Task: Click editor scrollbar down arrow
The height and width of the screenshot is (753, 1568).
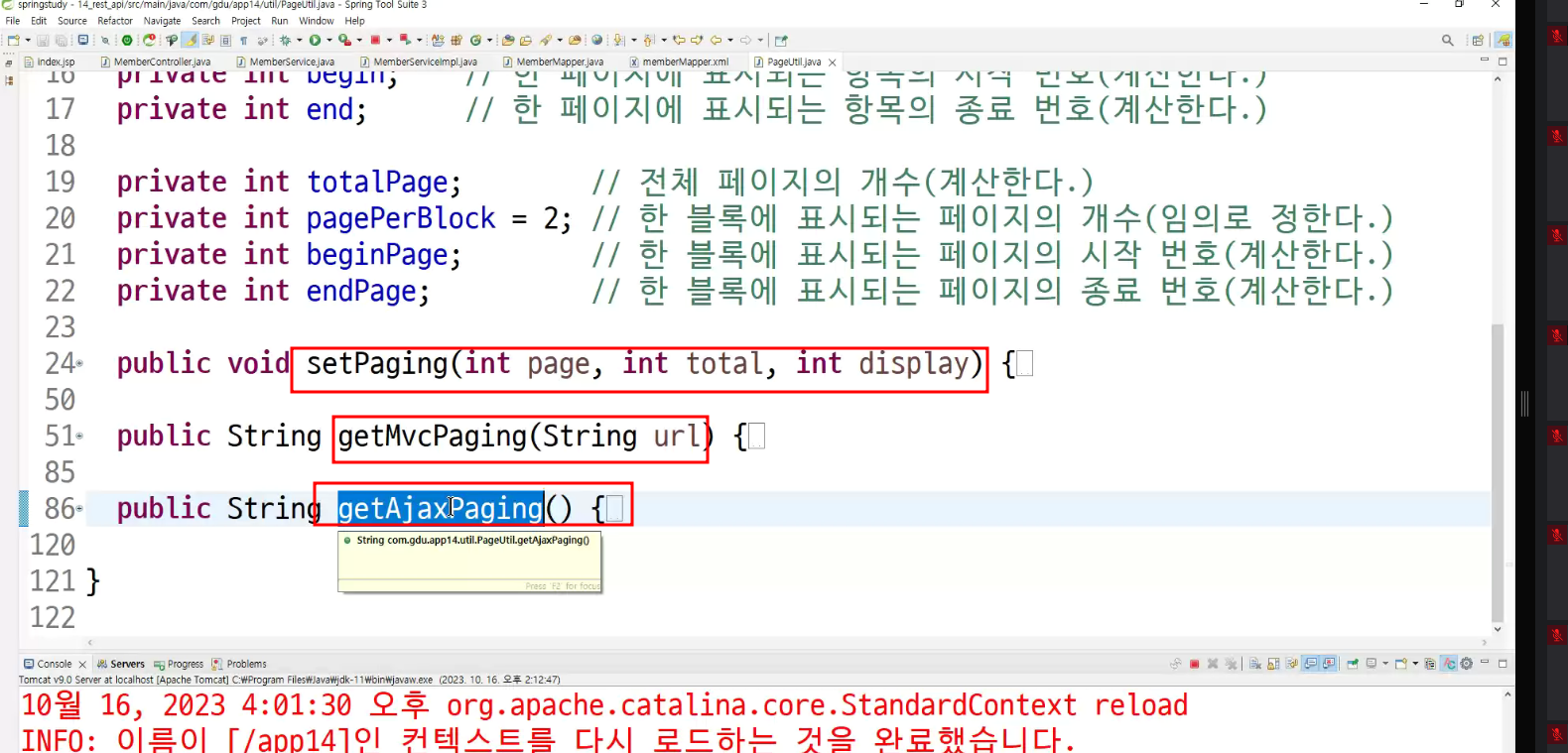Action: pos(1498,629)
